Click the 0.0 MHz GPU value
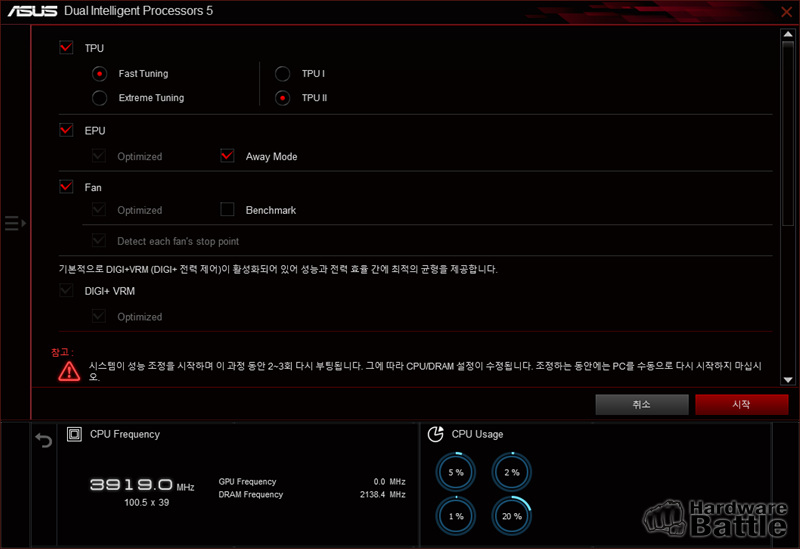The height and width of the screenshot is (549, 800). click(389, 482)
